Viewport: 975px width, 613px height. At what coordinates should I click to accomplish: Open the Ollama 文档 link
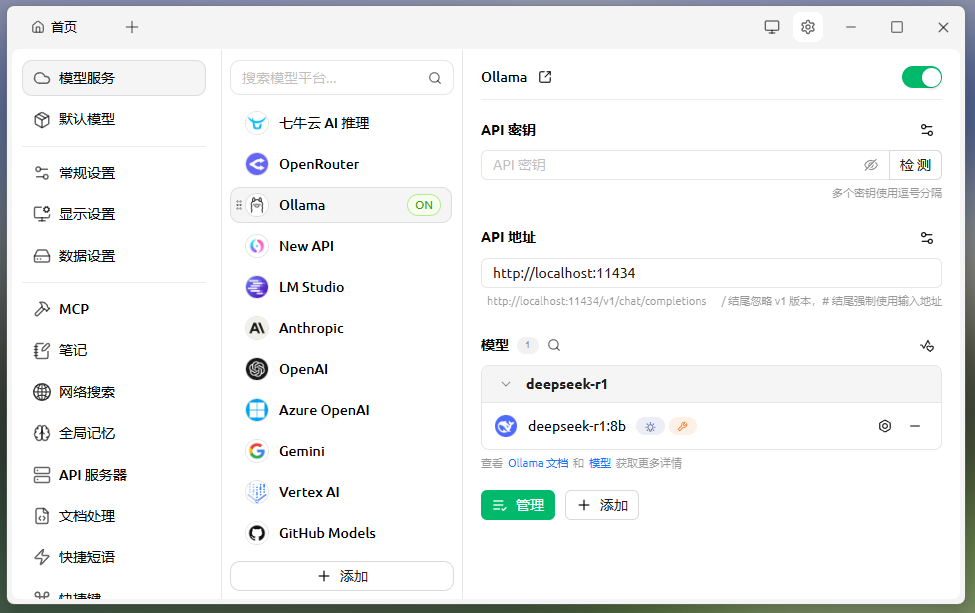pos(538,463)
